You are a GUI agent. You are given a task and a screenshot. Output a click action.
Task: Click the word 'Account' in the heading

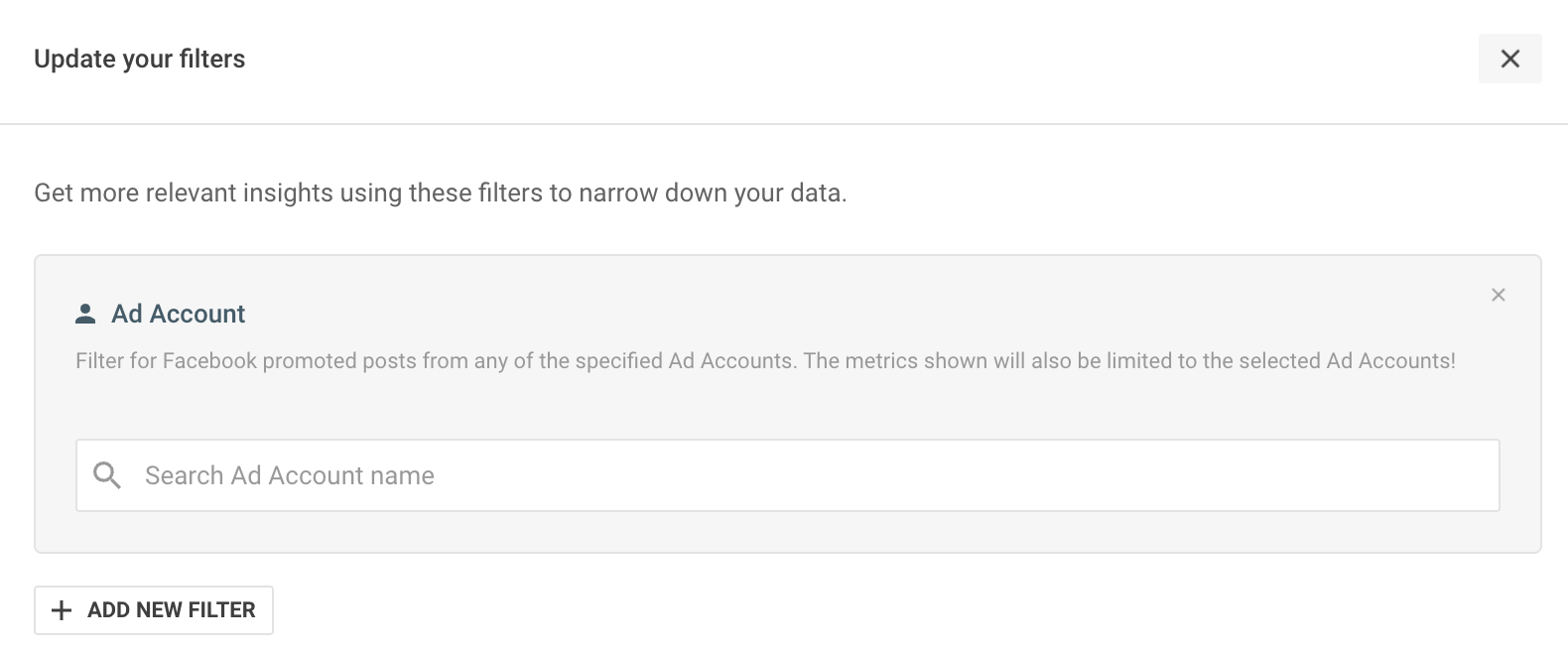coord(197,314)
